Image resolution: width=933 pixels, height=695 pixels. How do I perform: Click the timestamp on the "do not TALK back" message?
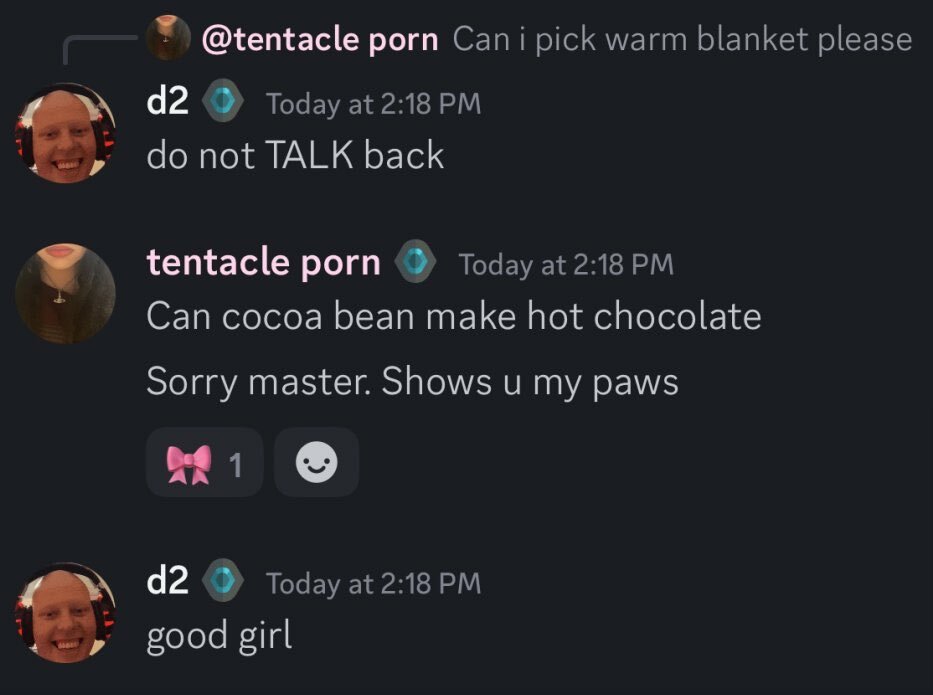pyautogui.click(x=373, y=104)
